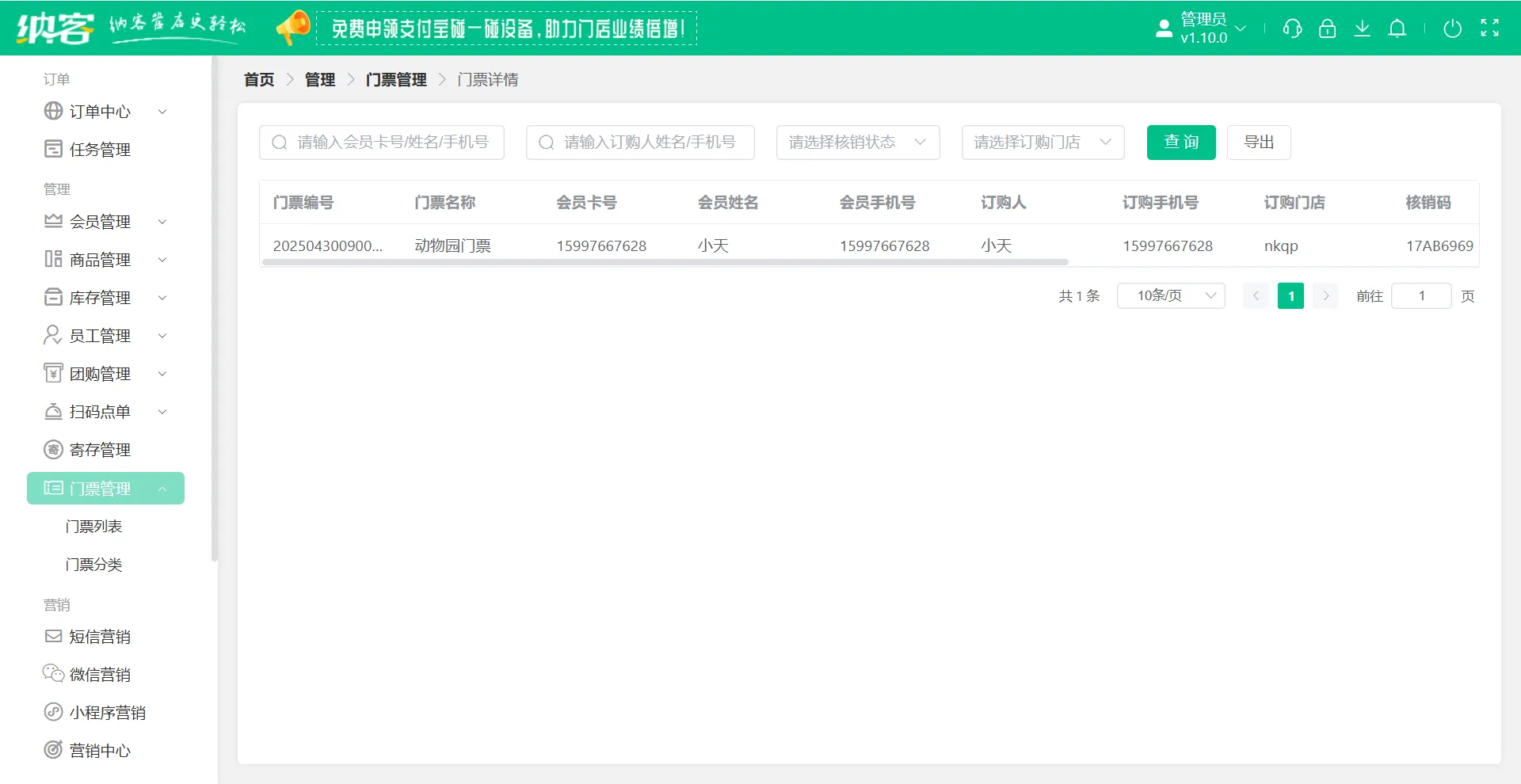
Task: Click the nkqp store cell
Action: [1281, 246]
